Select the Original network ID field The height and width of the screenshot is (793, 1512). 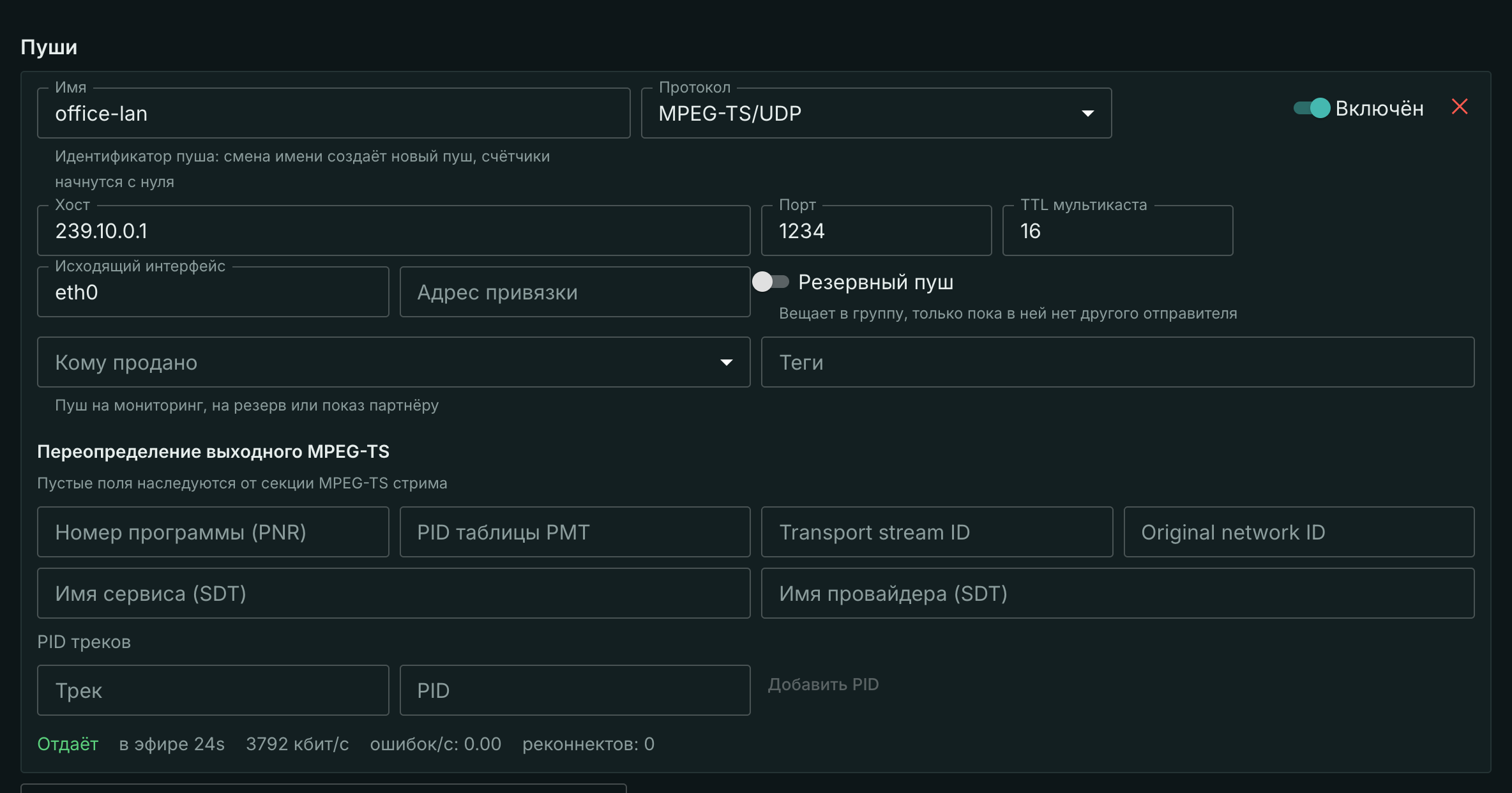(x=1299, y=532)
